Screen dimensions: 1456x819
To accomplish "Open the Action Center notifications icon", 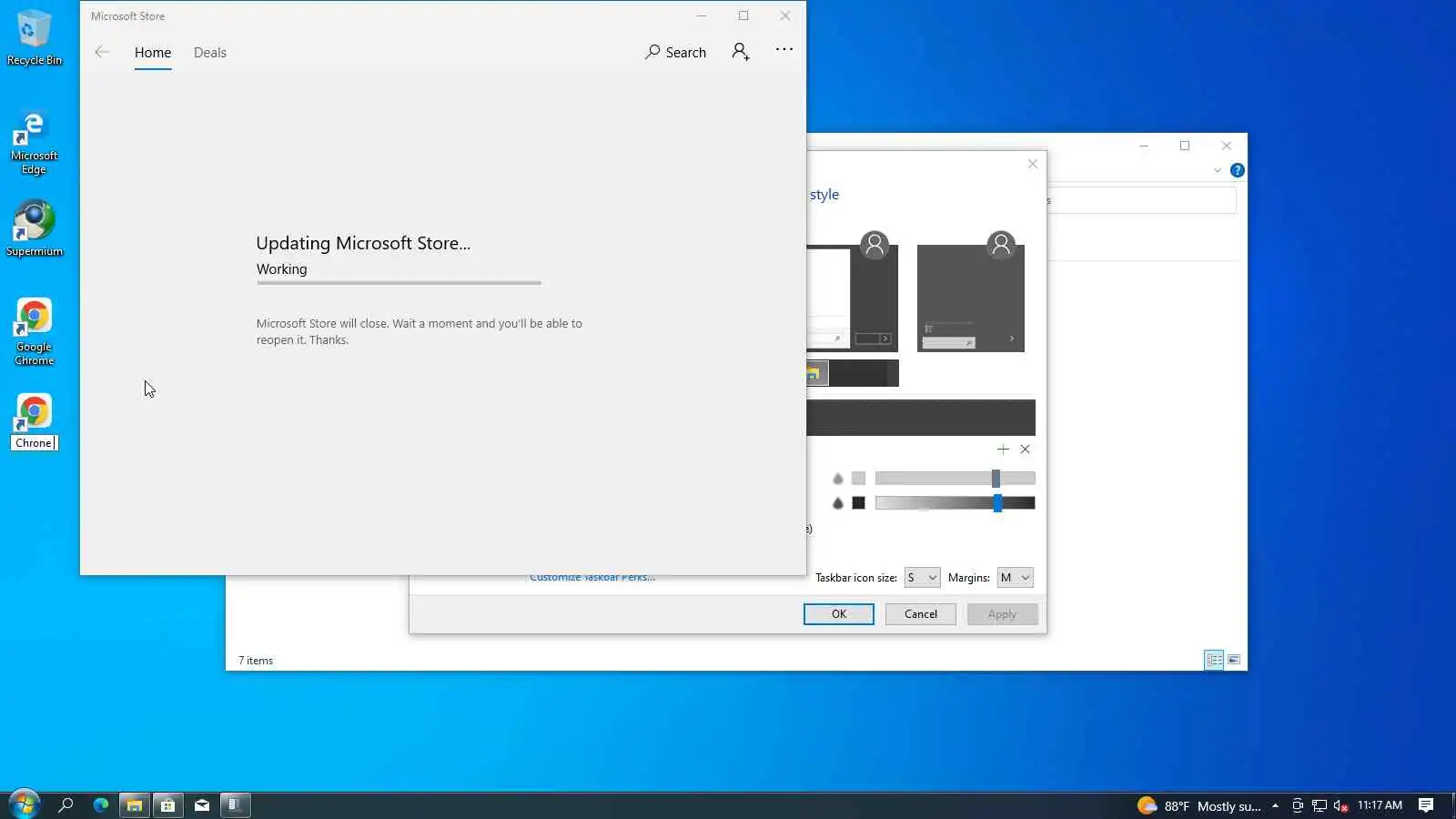I will click(x=1426, y=805).
